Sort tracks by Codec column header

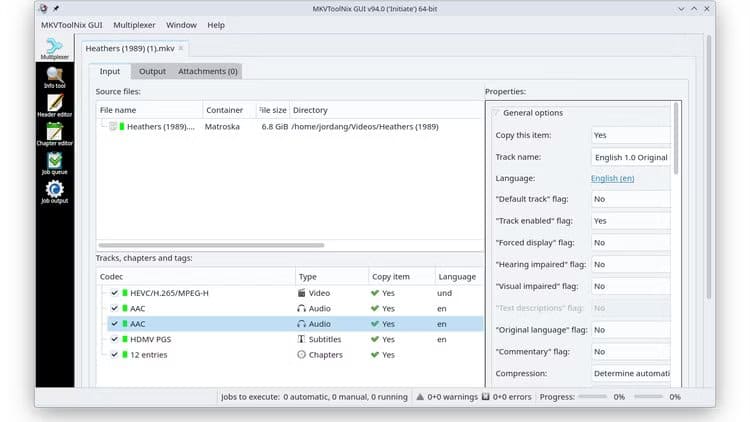coord(196,277)
